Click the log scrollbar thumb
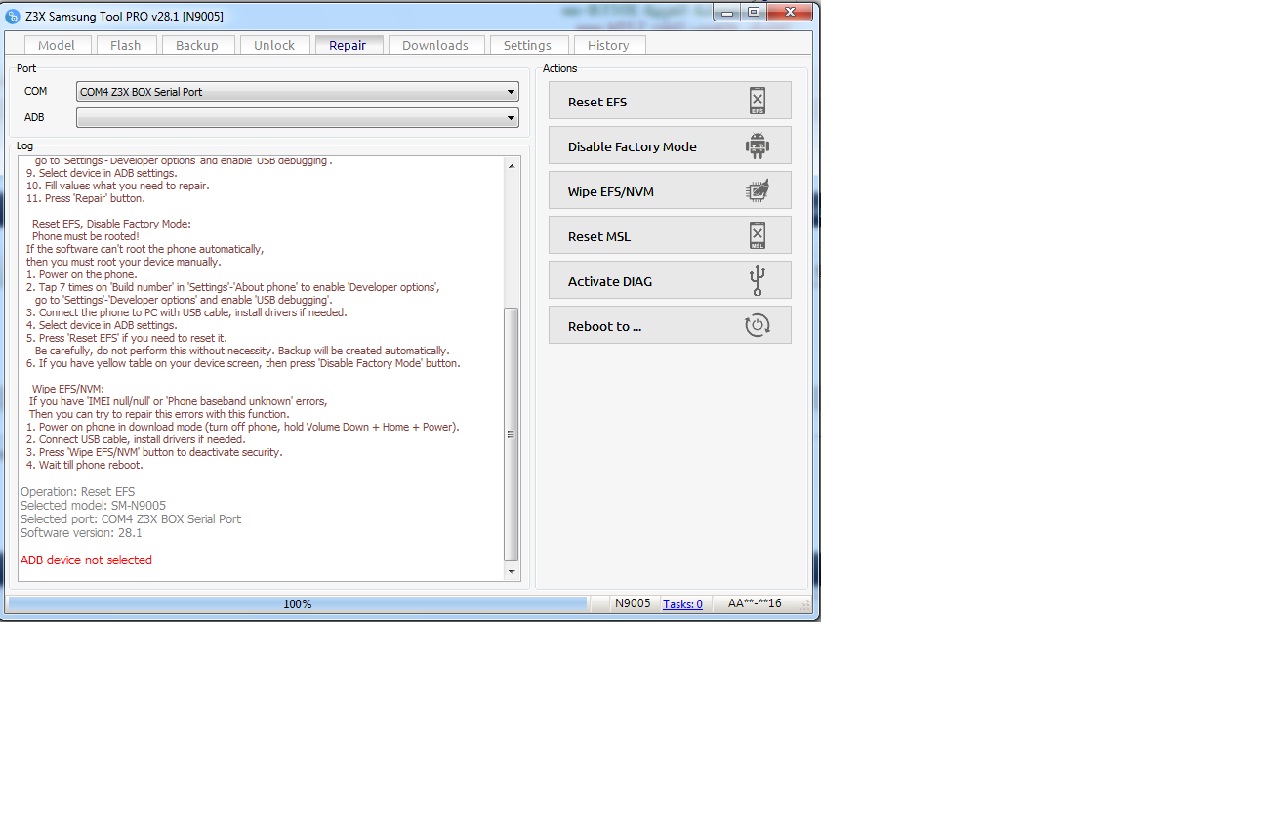The image size is (1274, 838). (x=512, y=434)
